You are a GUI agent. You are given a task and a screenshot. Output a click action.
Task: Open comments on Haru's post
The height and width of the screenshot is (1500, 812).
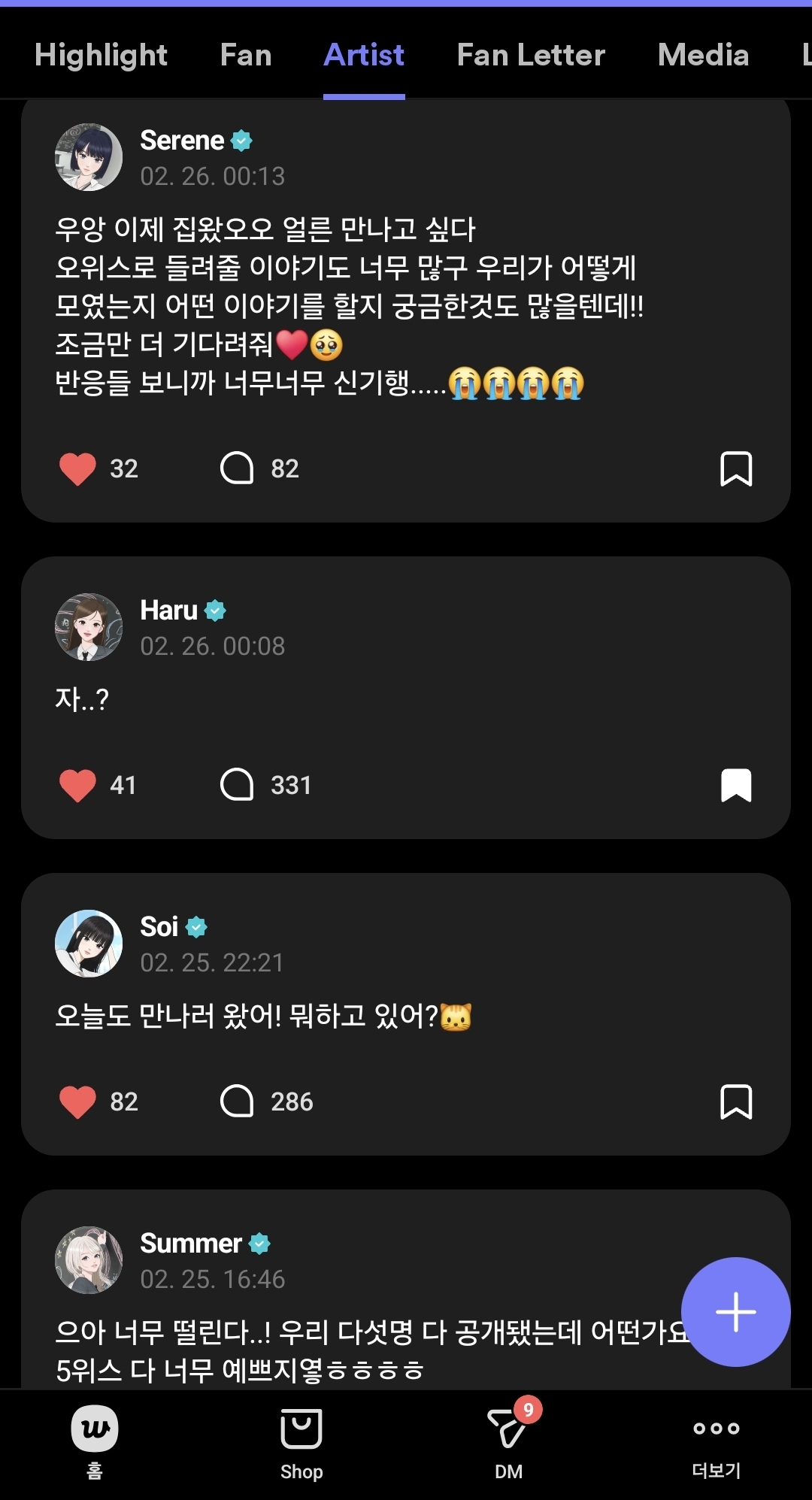(x=237, y=784)
